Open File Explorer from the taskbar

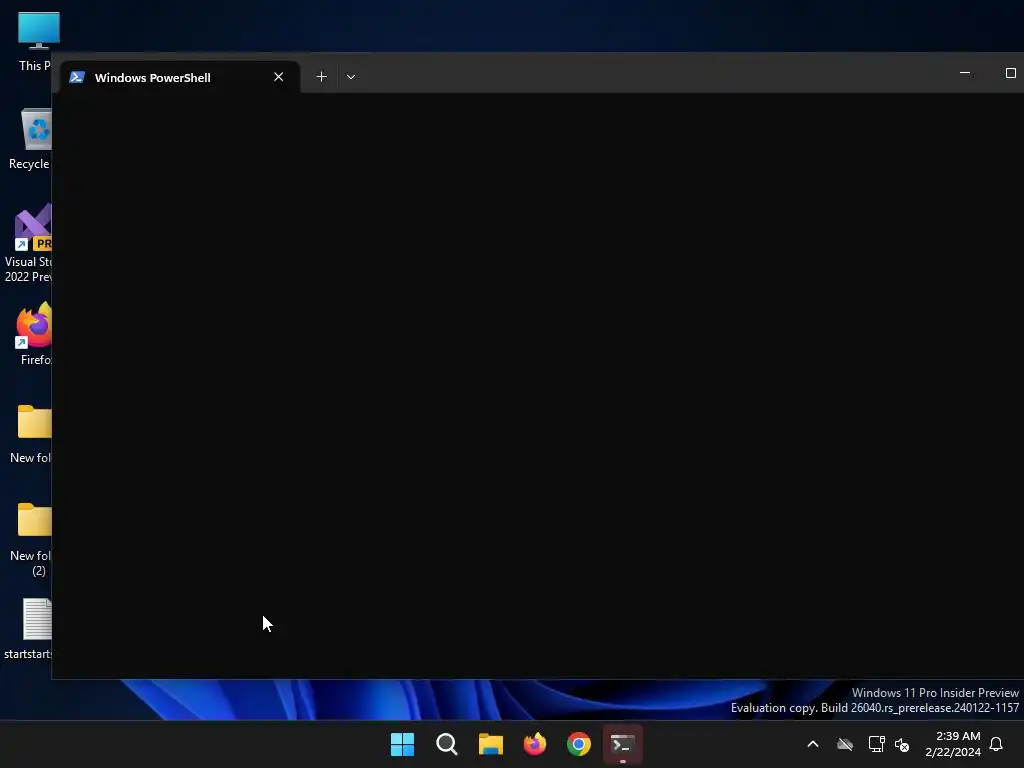pos(490,744)
